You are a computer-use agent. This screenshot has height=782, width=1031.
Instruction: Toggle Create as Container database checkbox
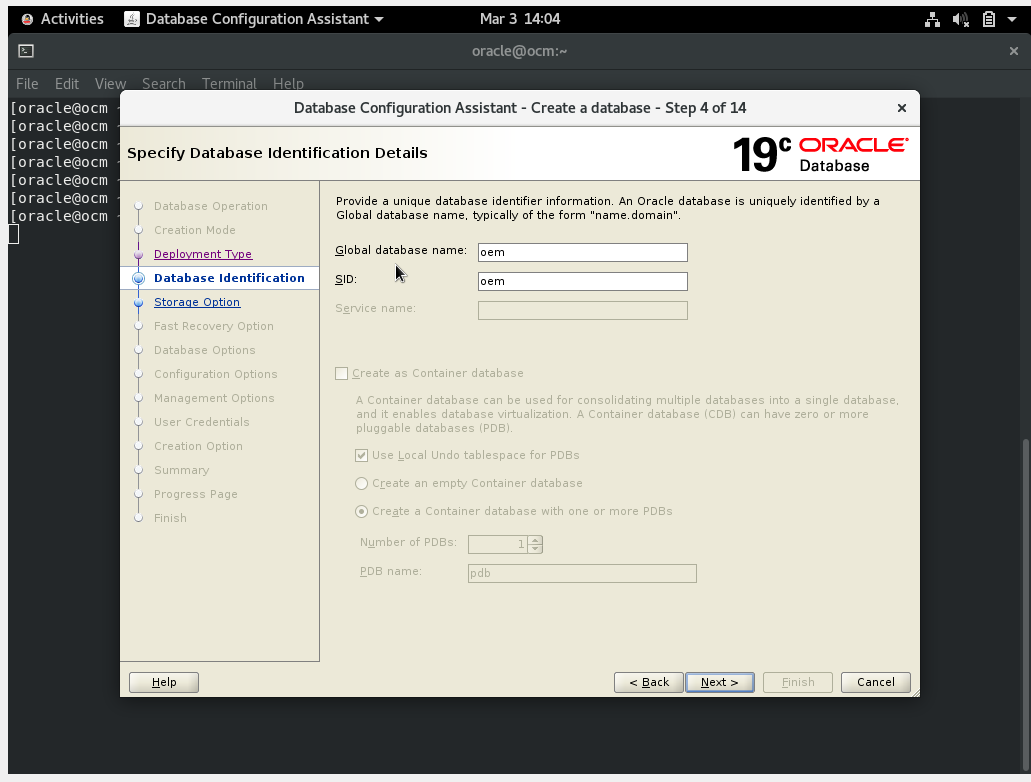[x=341, y=374]
